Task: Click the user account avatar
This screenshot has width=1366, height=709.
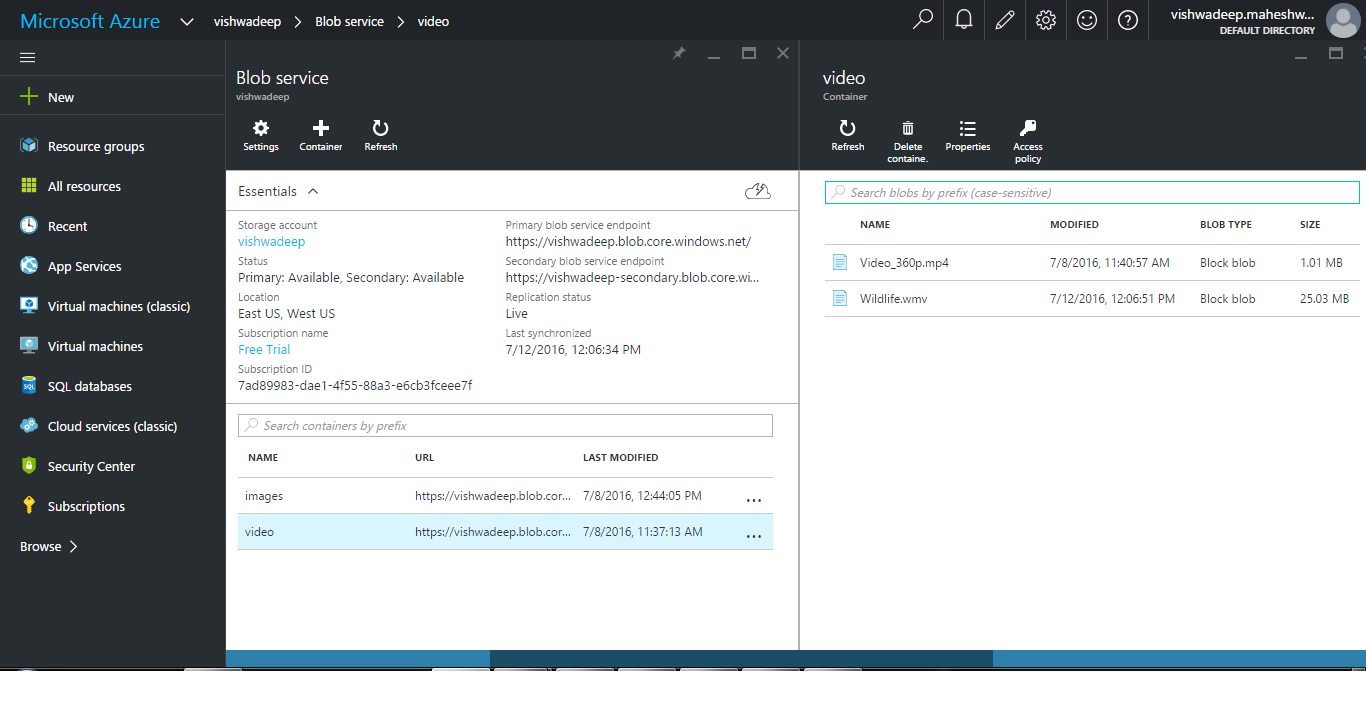Action: pyautogui.click(x=1342, y=20)
